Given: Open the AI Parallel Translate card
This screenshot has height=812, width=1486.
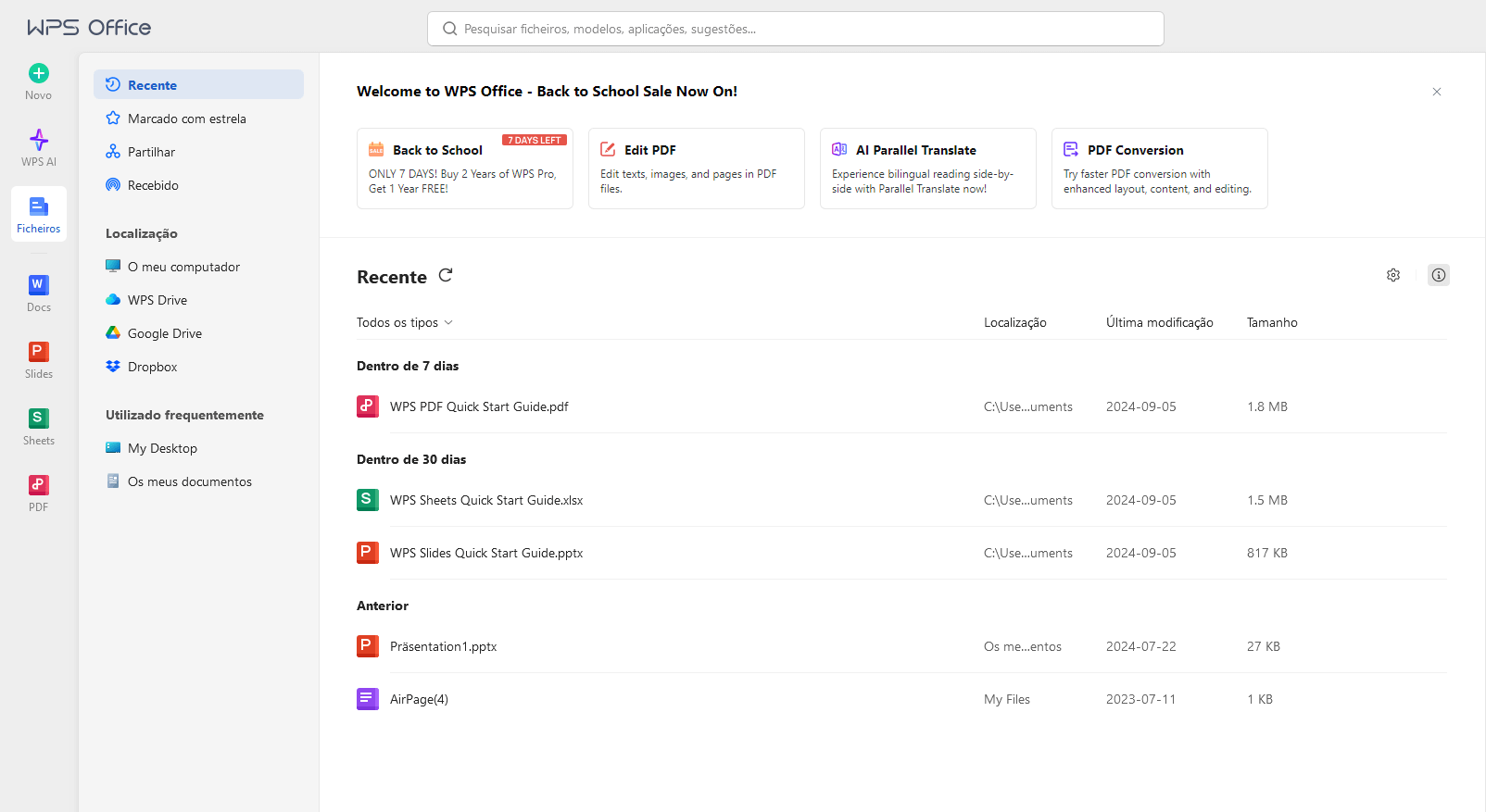Looking at the screenshot, I should [x=928, y=169].
